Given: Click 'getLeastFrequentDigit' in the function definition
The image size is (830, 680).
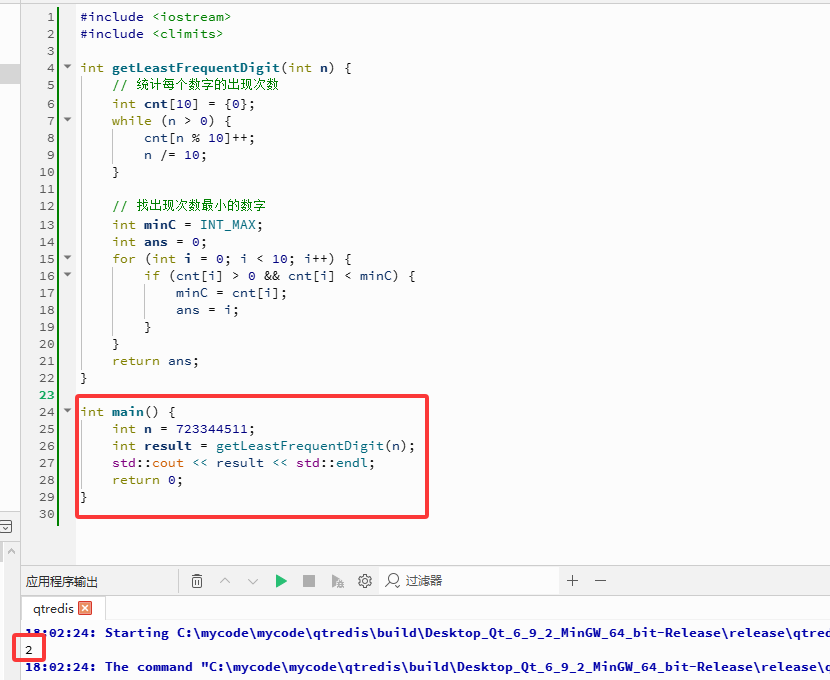Looking at the screenshot, I should point(196,68).
